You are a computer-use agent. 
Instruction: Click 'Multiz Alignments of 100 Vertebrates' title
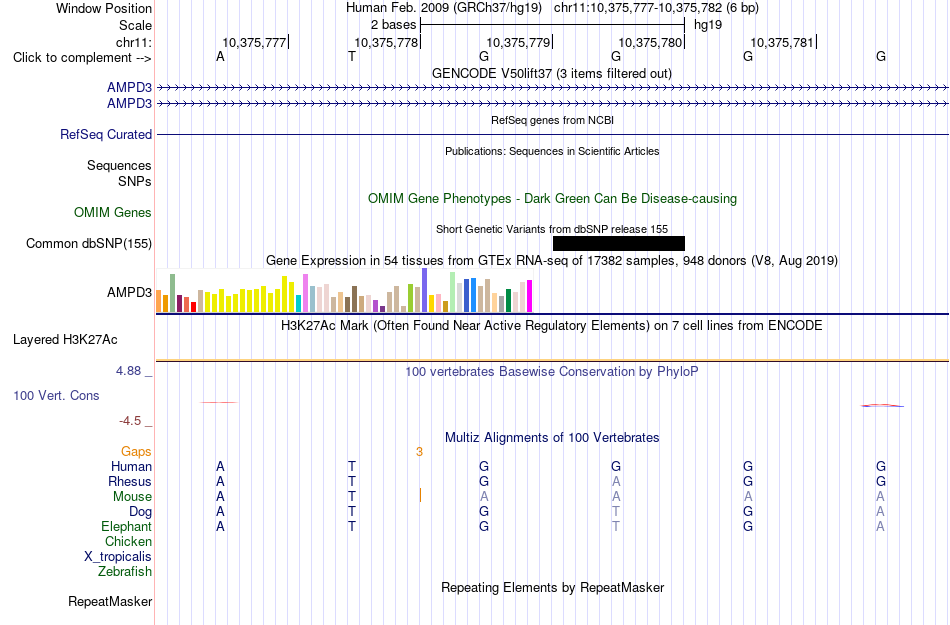tap(552, 437)
